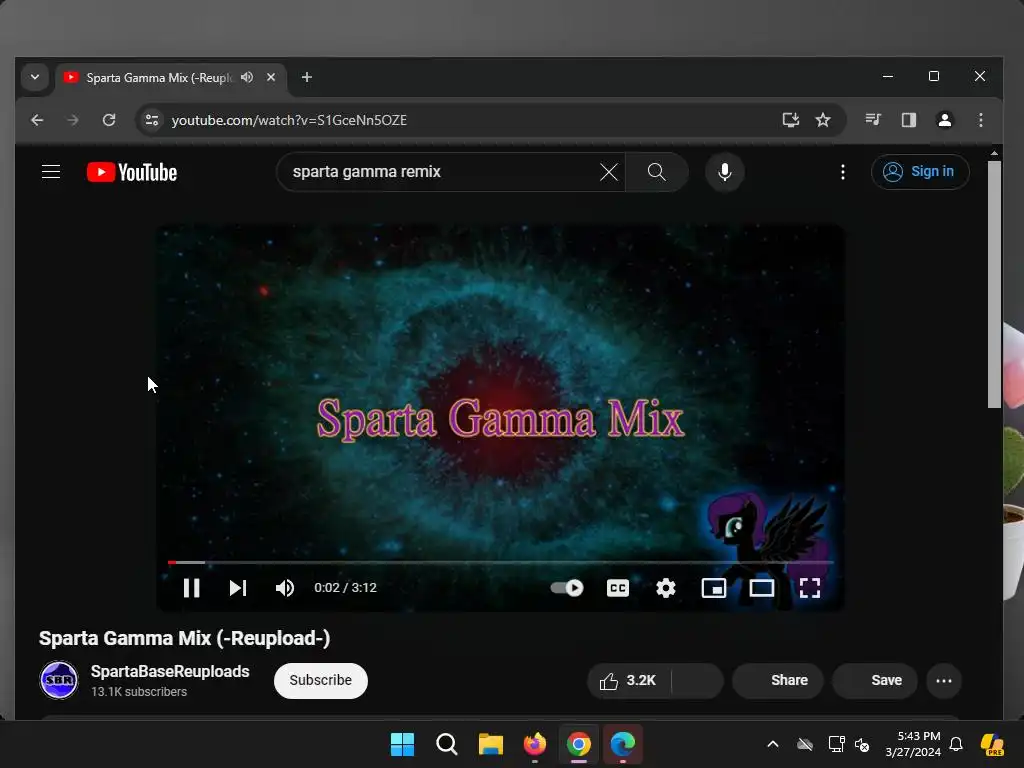The width and height of the screenshot is (1024, 768).
Task: Open Chrome profile menu
Action: [x=944, y=120]
